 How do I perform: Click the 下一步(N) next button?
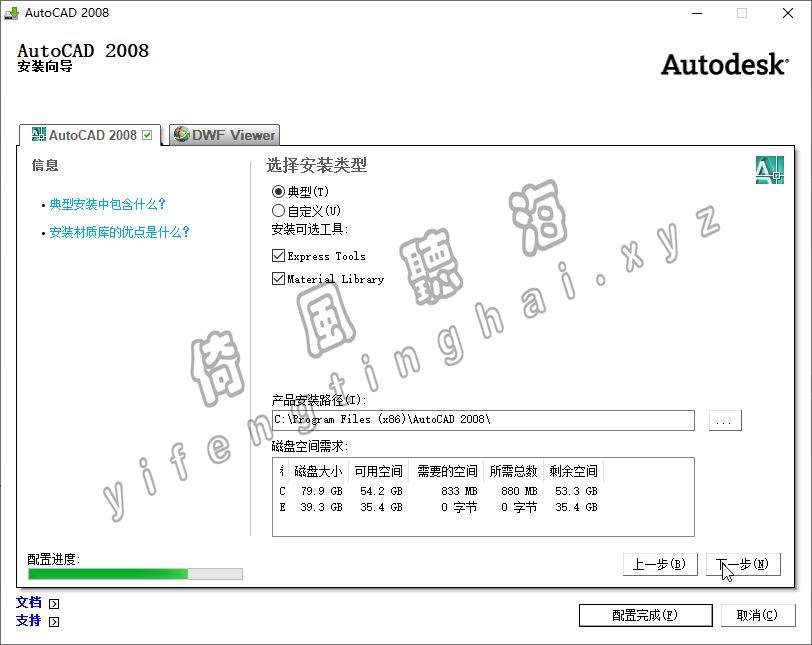click(x=743, y=564)
